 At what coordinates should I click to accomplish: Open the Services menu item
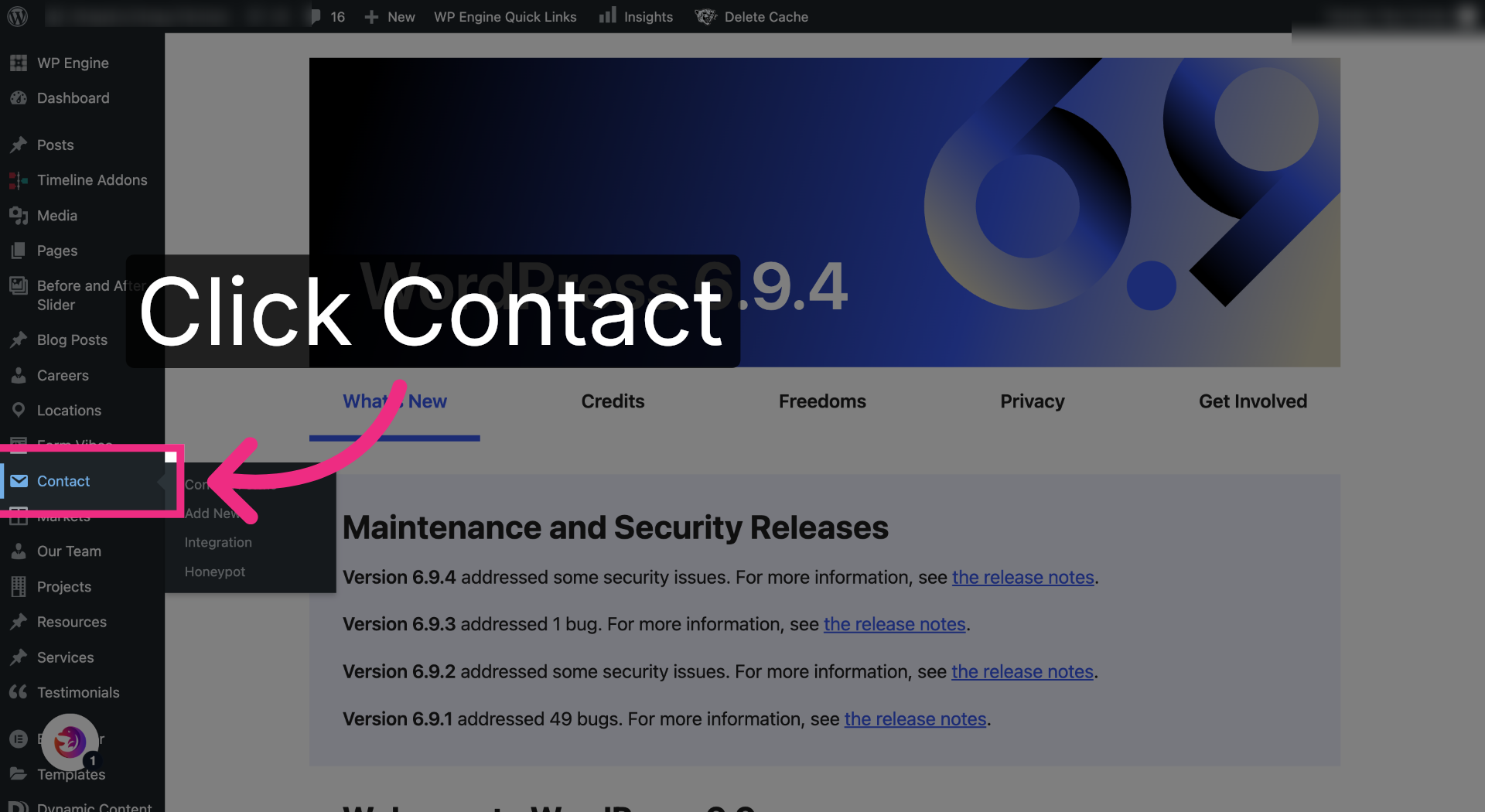tap(65, 657)
